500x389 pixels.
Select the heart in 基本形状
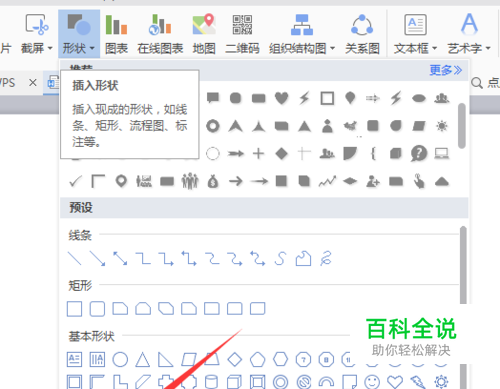point(395,382)
